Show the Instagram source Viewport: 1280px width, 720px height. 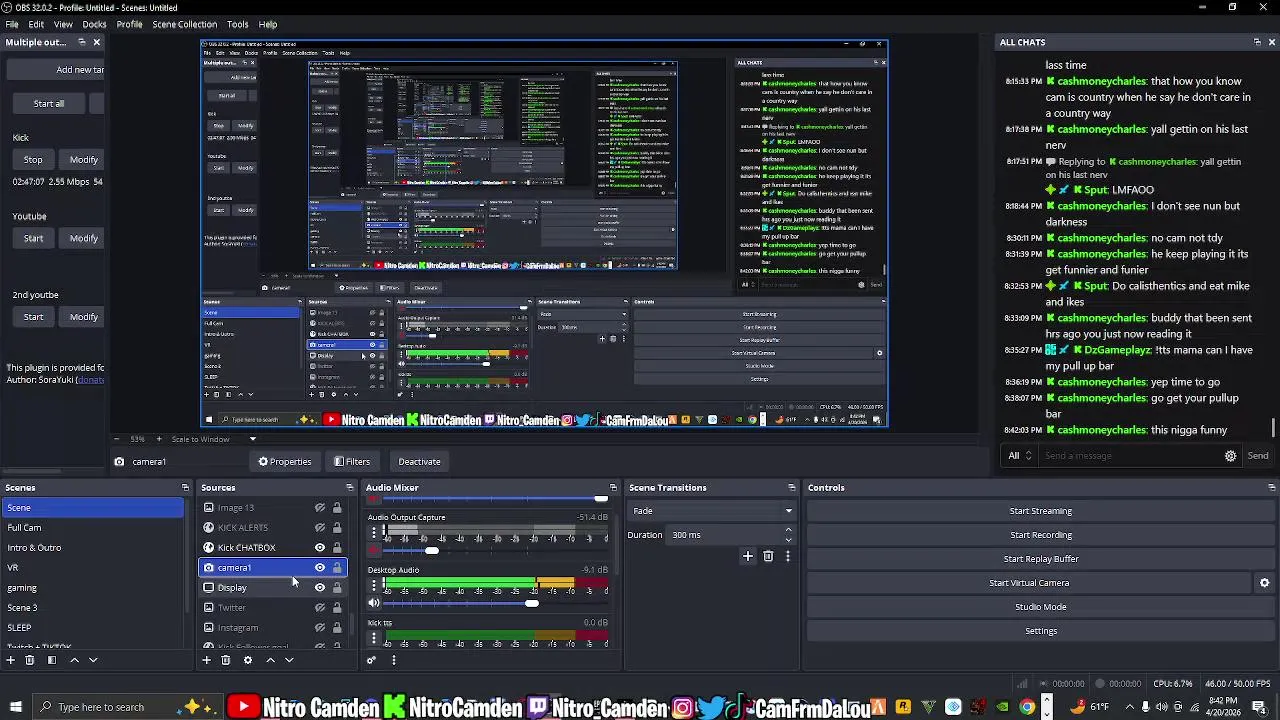320,628
